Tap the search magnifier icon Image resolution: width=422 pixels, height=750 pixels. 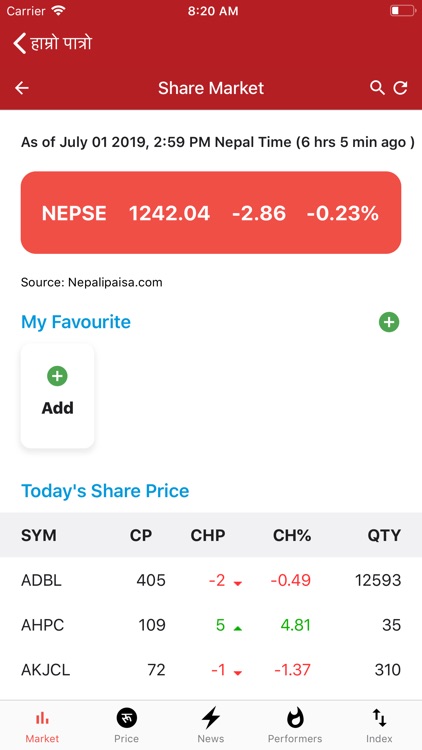(x=377, y=88)
